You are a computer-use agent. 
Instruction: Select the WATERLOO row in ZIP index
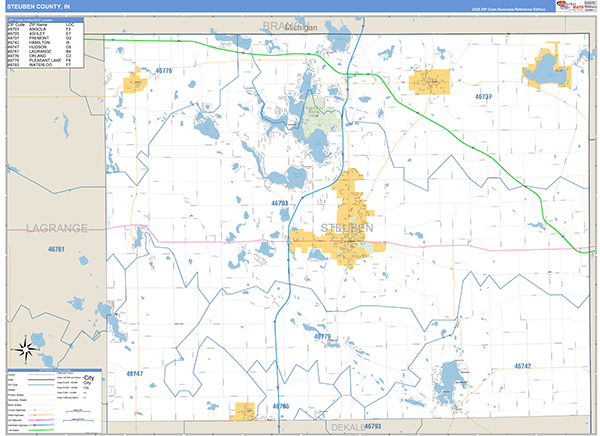[x=40, y=65]
